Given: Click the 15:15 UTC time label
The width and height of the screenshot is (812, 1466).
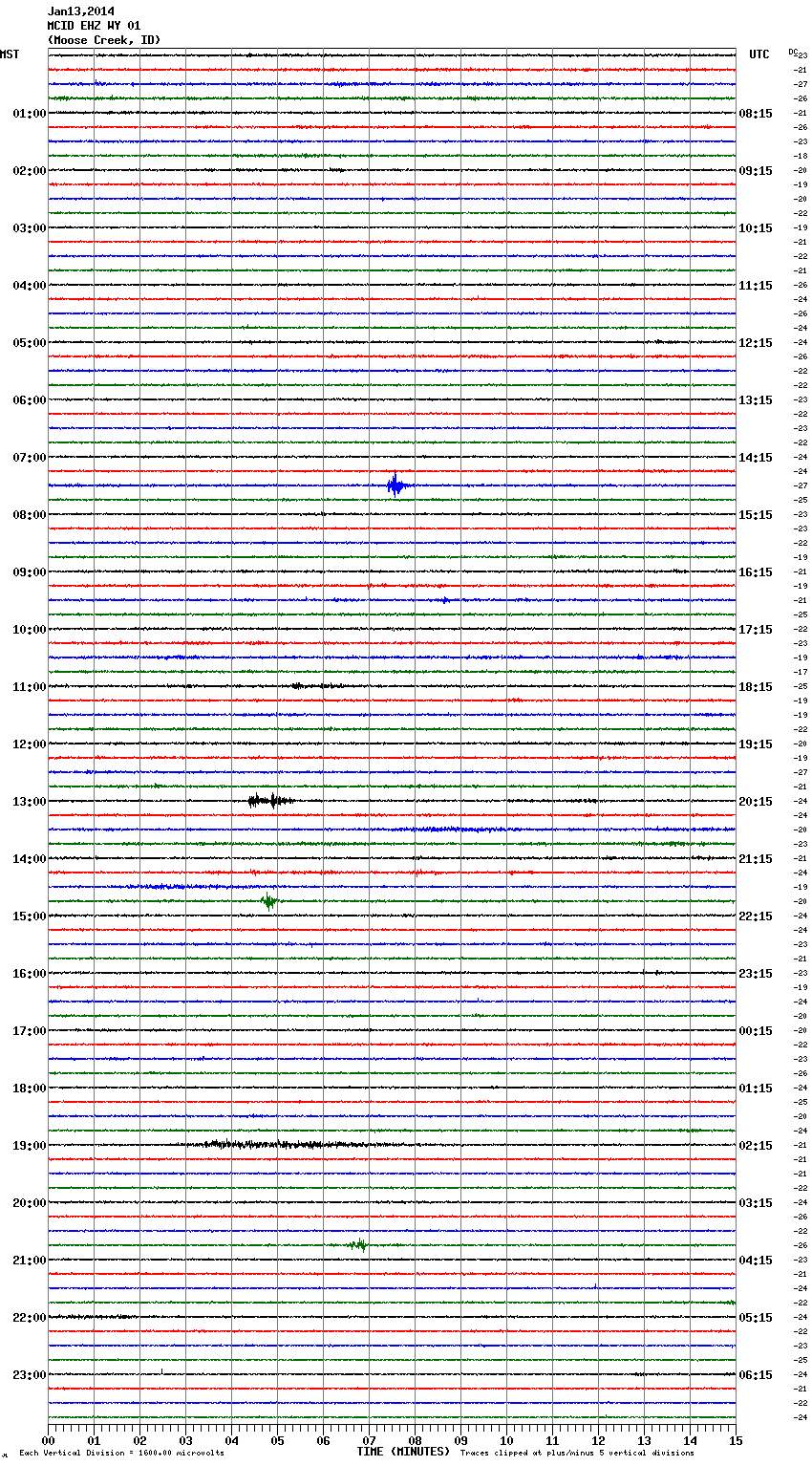Looking at the screenshot, I should click(756, 515).
